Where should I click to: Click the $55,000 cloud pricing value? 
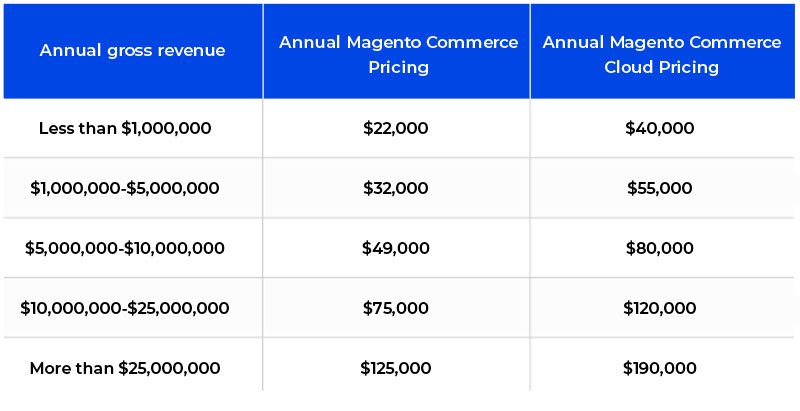660,188
